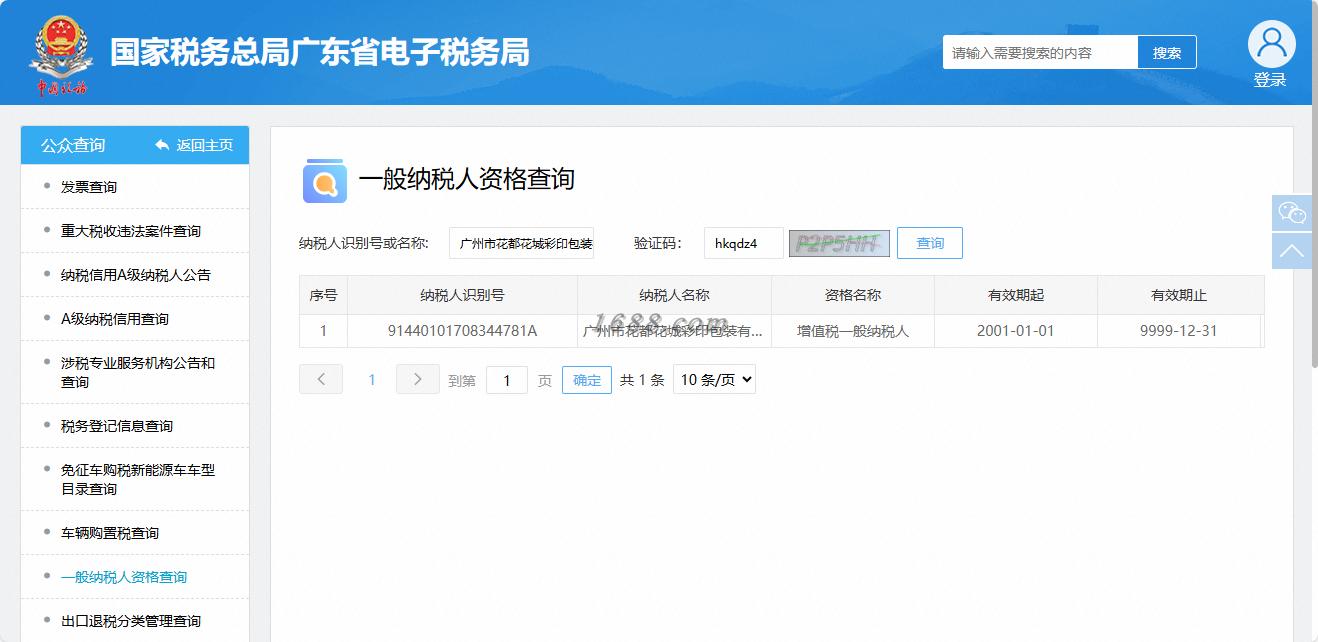The width and height of the screenshot is (1318, 642).
Task: Open the 10条/页 page size dropdown
Action: tap(714, 379)
